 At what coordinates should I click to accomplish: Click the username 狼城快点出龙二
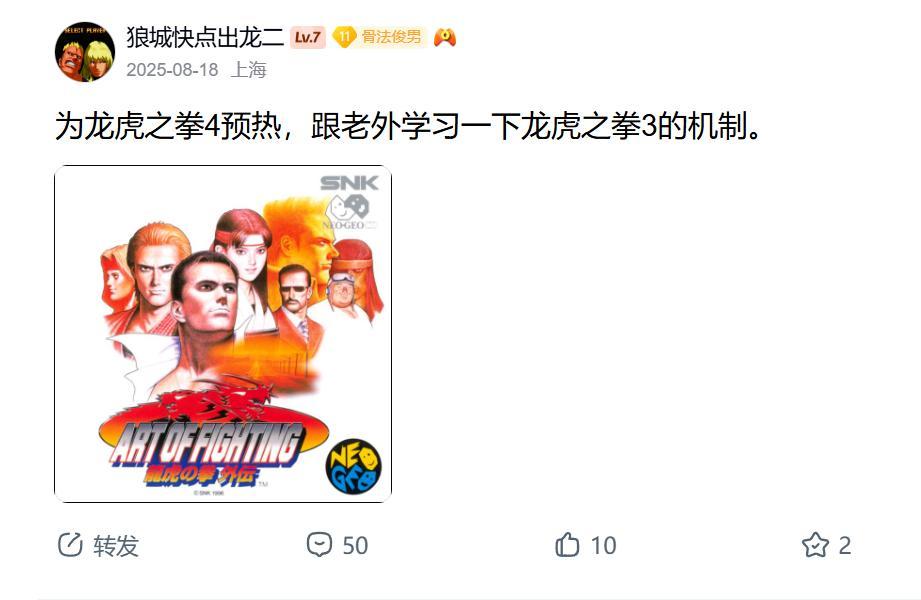coord(204,37)
